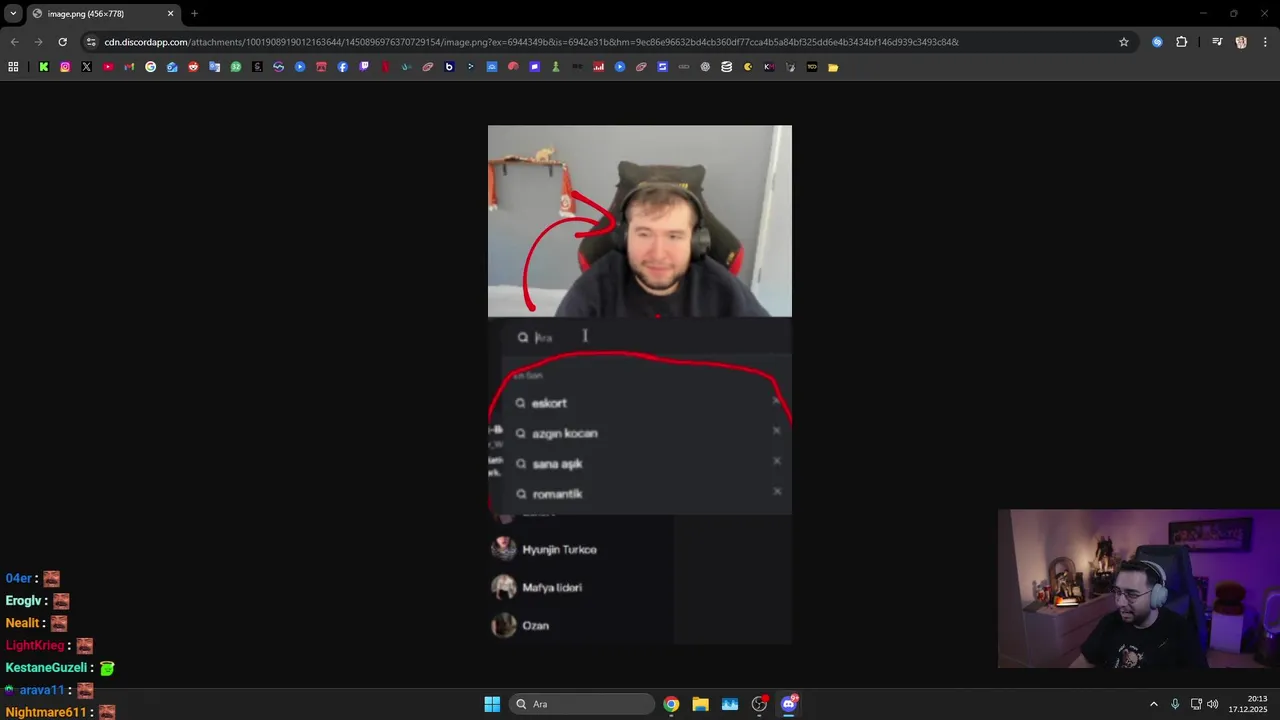Show hidden system tray icons
The width and height of the screenshot is (1280, 720).
1153,704
